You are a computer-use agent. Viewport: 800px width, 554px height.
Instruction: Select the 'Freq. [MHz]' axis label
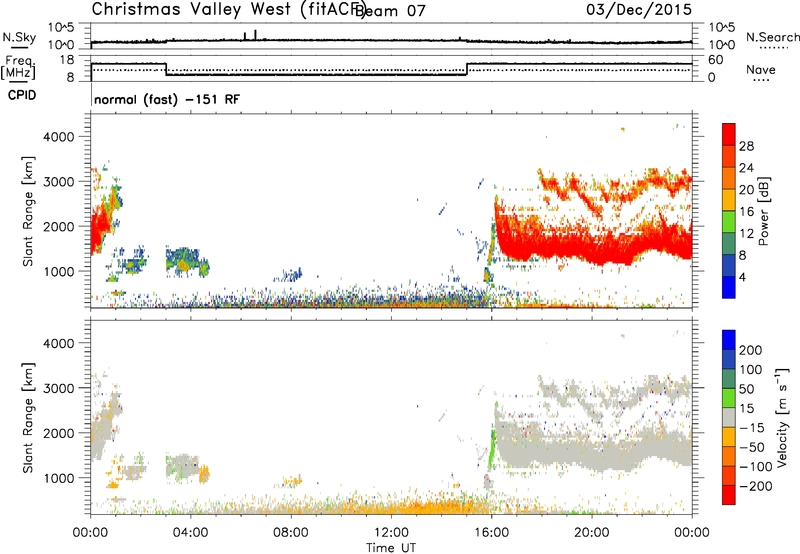(19, 67)
